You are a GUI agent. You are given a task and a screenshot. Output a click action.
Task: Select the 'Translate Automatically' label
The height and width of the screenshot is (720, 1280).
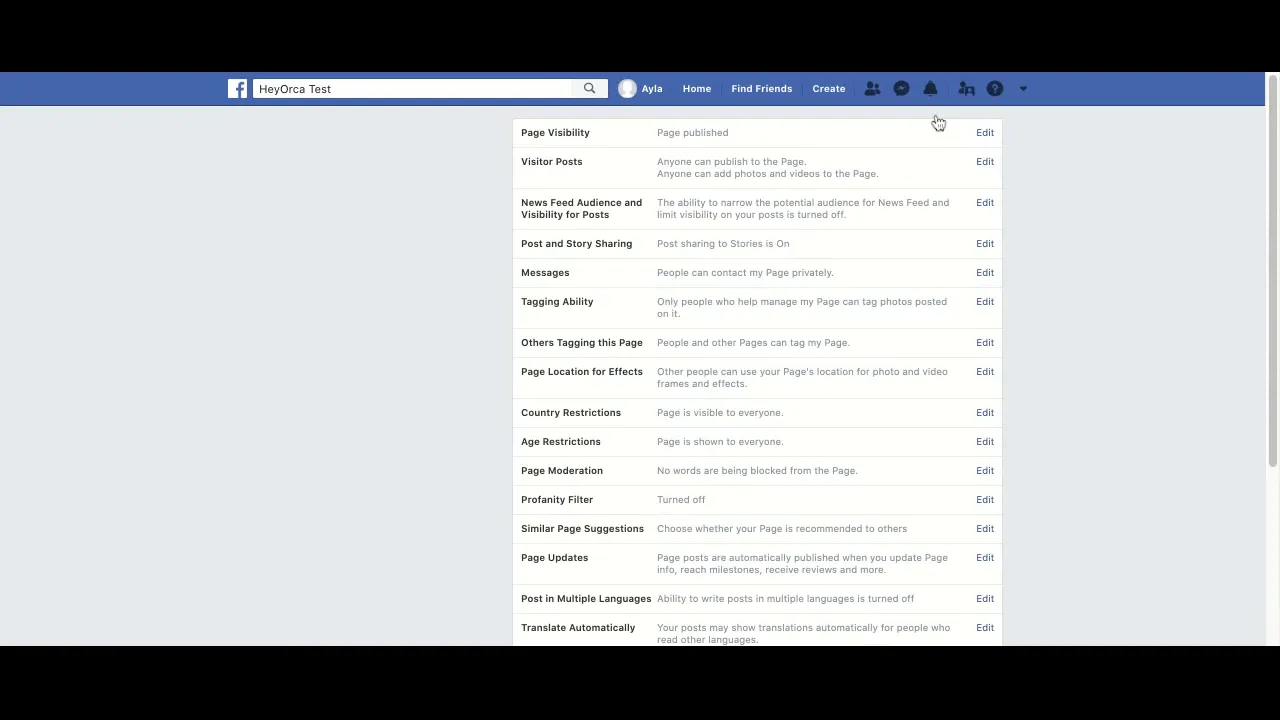pos(578,628)
